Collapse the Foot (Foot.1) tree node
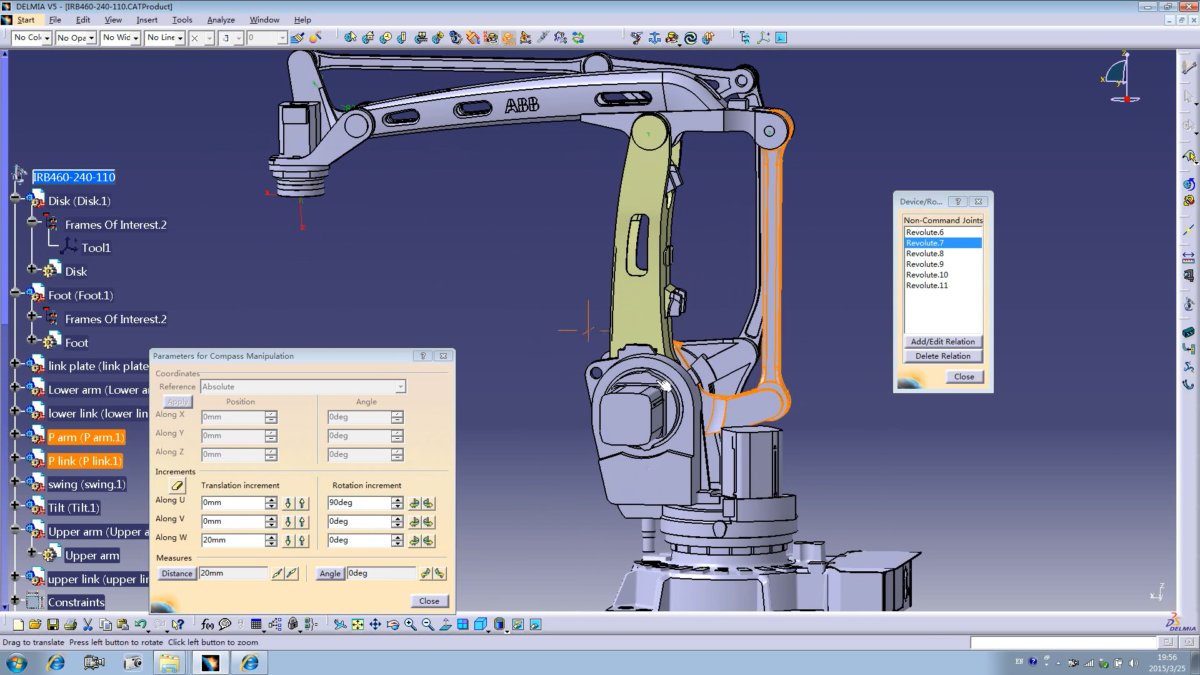Viewport: 1200px width, 675px height. coord(15,295)
